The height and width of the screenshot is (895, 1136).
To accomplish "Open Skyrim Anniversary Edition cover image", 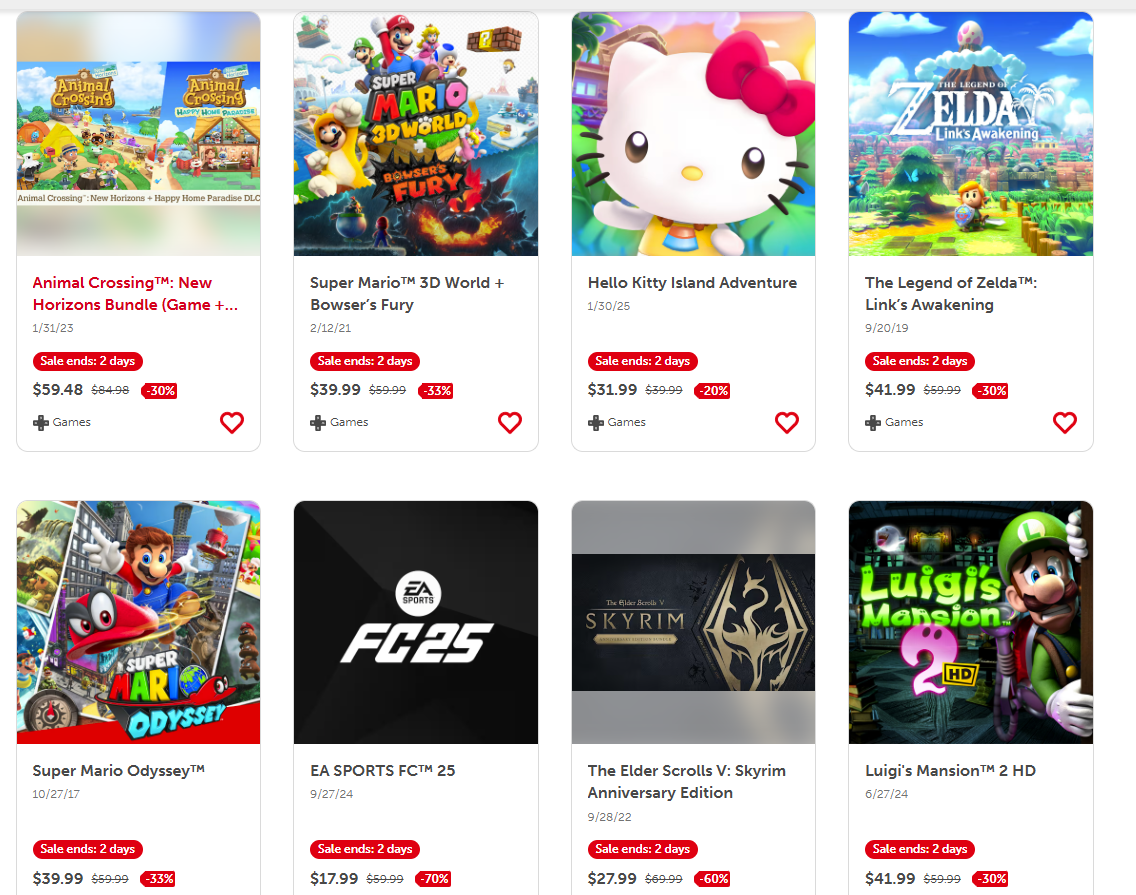I will pos(693,622).
